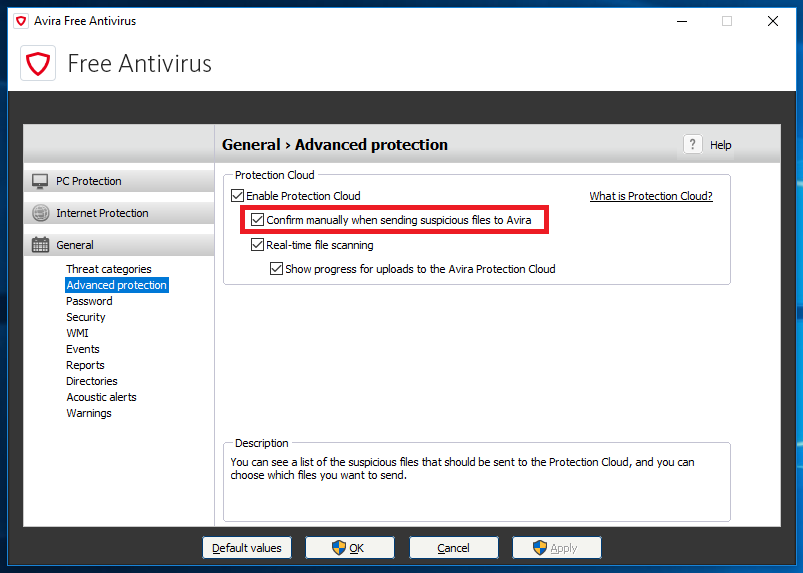
Task: Open the Internet Protection section
Action: (x=119, y=213)
